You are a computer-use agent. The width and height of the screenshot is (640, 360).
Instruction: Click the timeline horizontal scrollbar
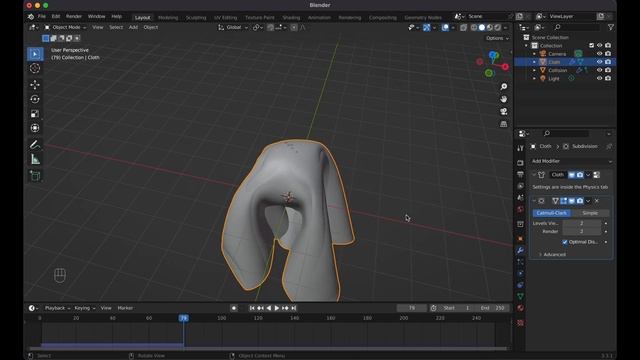(268, 349)
